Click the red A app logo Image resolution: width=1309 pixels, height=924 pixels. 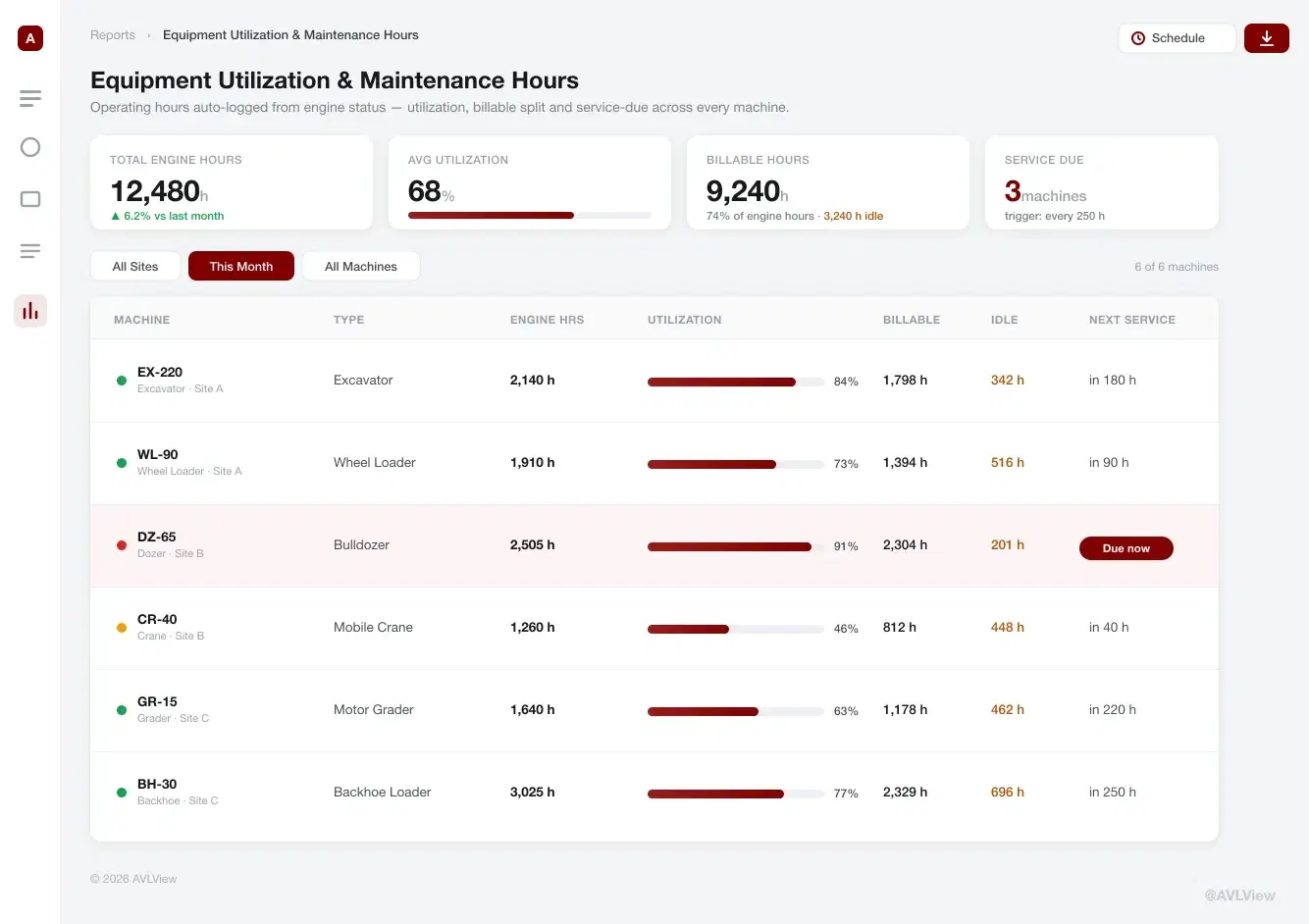click(30, 38)
